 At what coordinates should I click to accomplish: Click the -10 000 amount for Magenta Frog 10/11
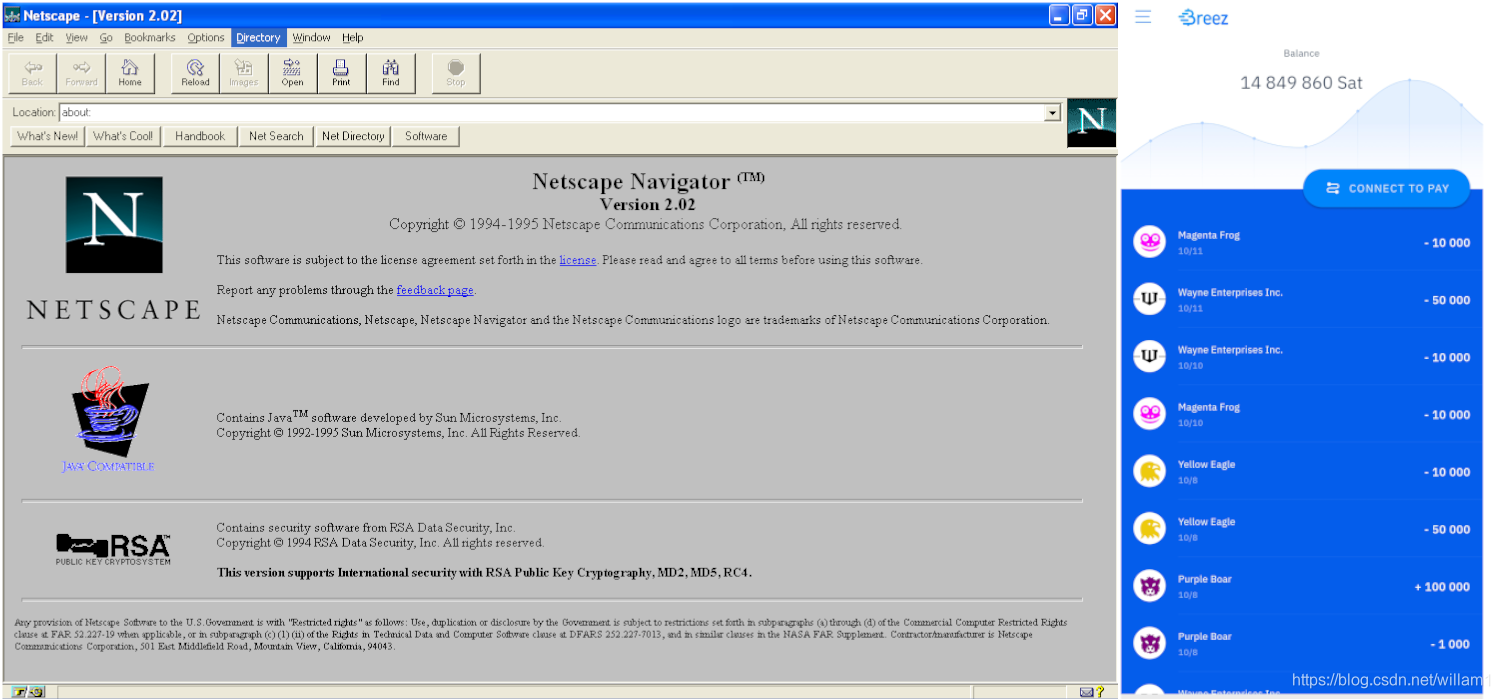pos(1447,243)
